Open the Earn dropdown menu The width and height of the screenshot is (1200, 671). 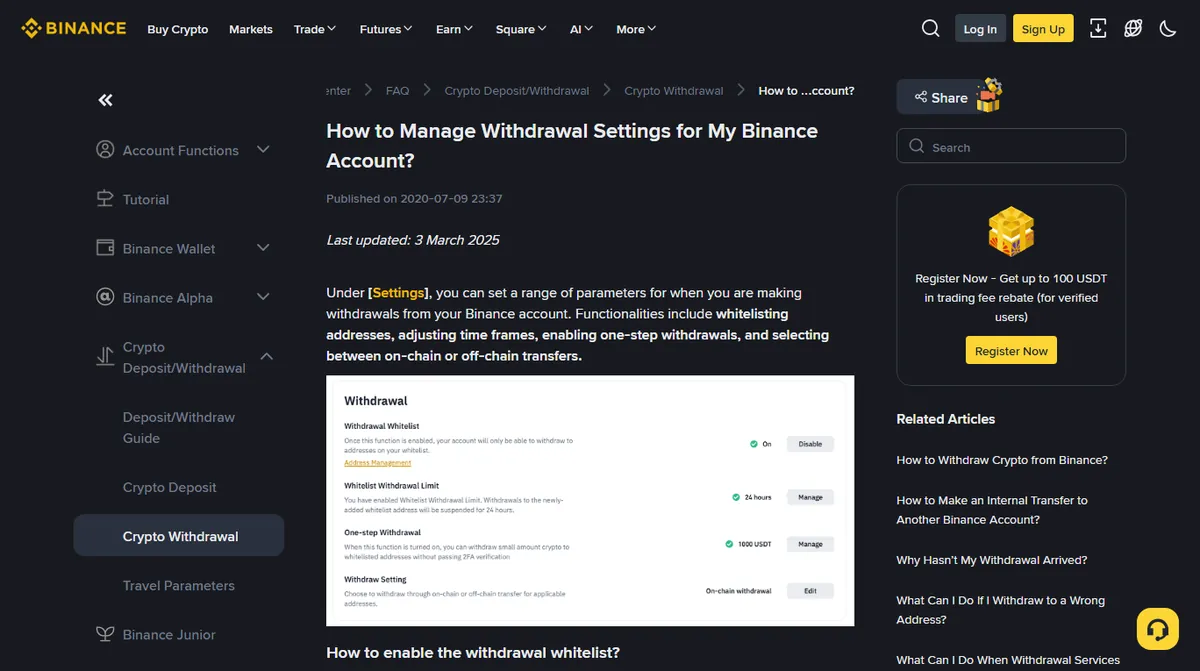[454, 29]
